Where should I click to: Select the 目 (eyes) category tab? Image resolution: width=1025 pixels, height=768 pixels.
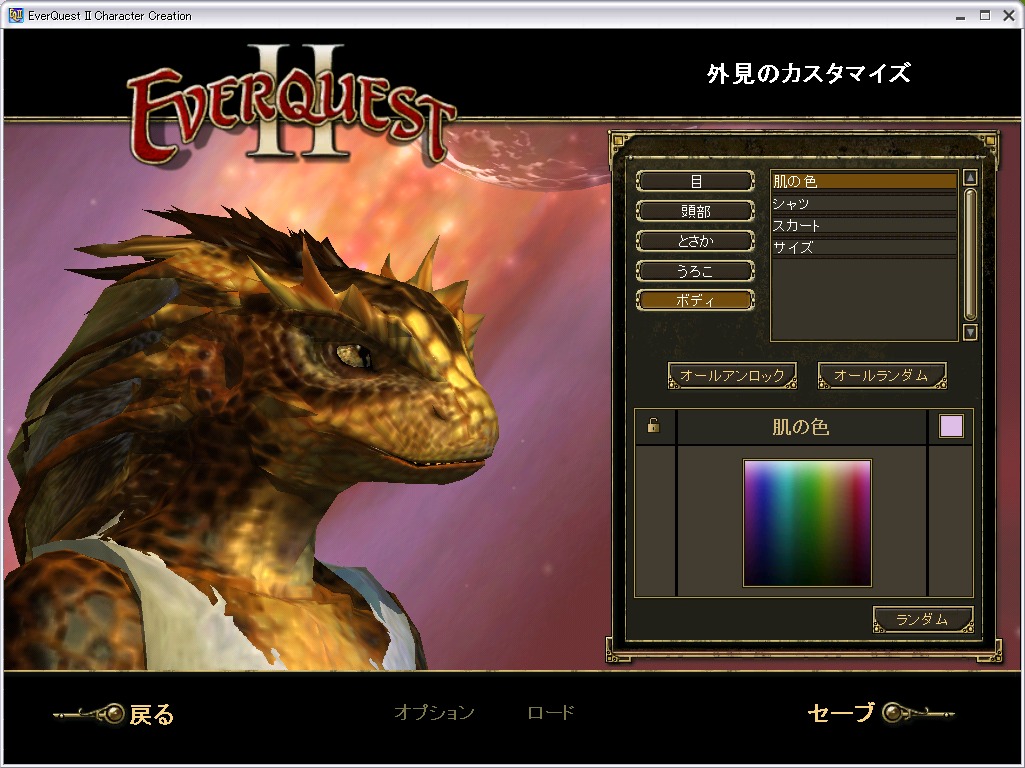(x=696, y=181)
